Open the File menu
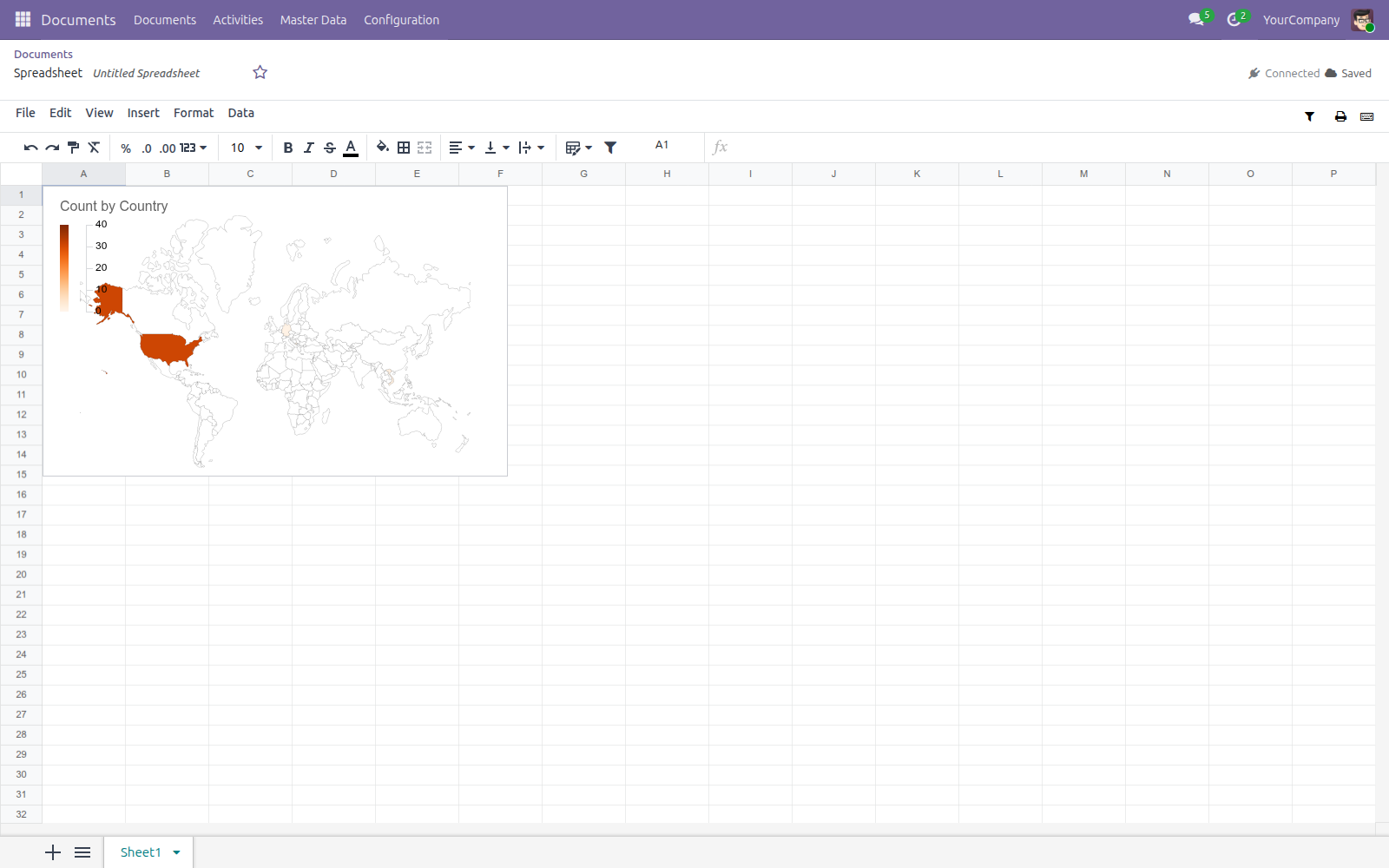The height and width of the screenshot is (868, 1389). pyautogui.click(x=25, y=113)
